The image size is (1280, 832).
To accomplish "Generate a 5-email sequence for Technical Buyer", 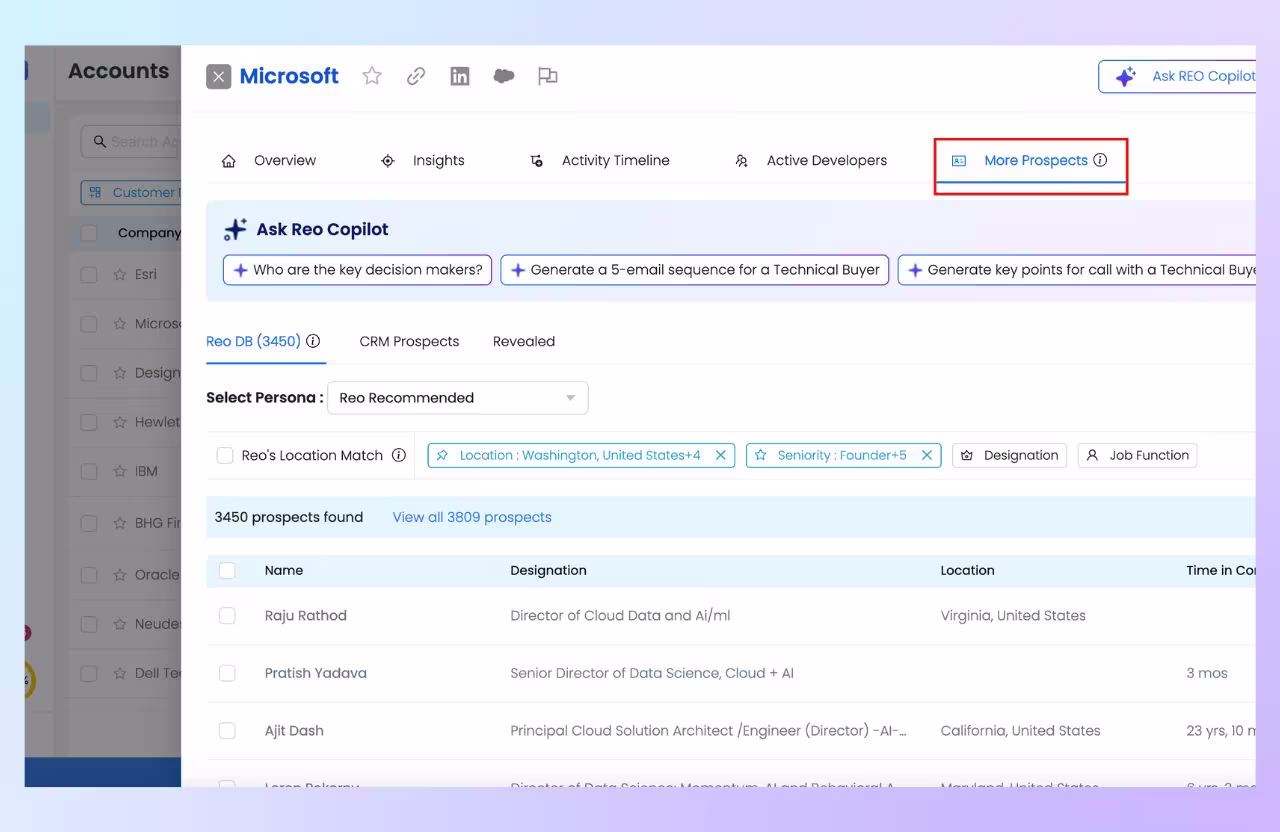I will [695, 270].
